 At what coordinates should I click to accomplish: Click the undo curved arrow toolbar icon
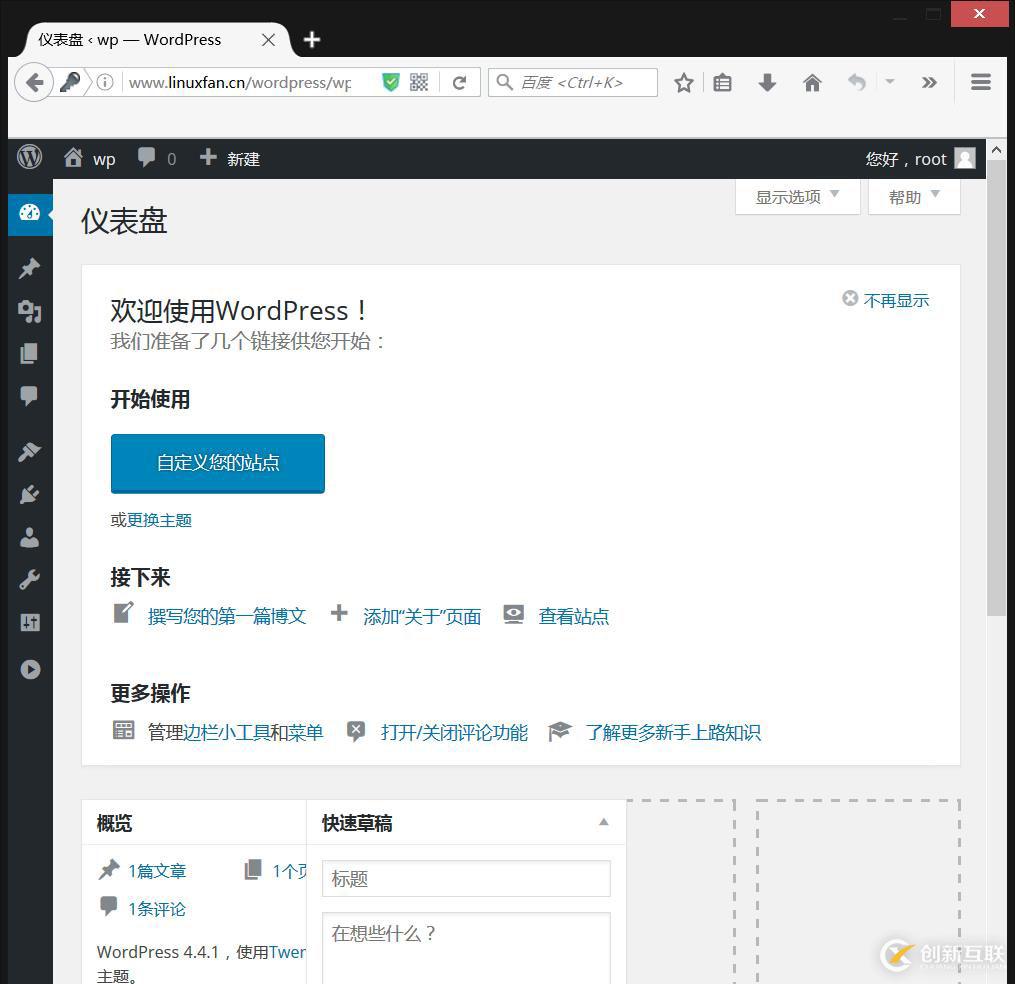coord(856,82)
